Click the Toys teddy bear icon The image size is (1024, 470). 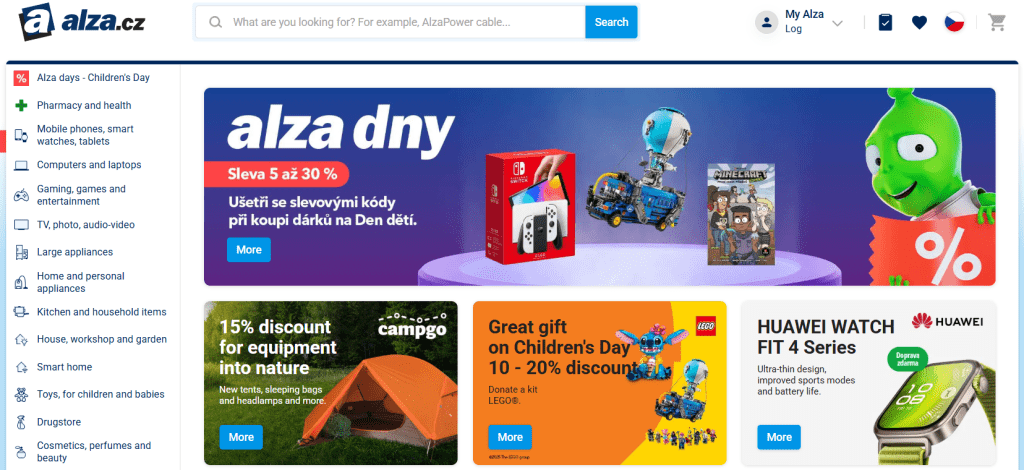click(x=22, y=394)
